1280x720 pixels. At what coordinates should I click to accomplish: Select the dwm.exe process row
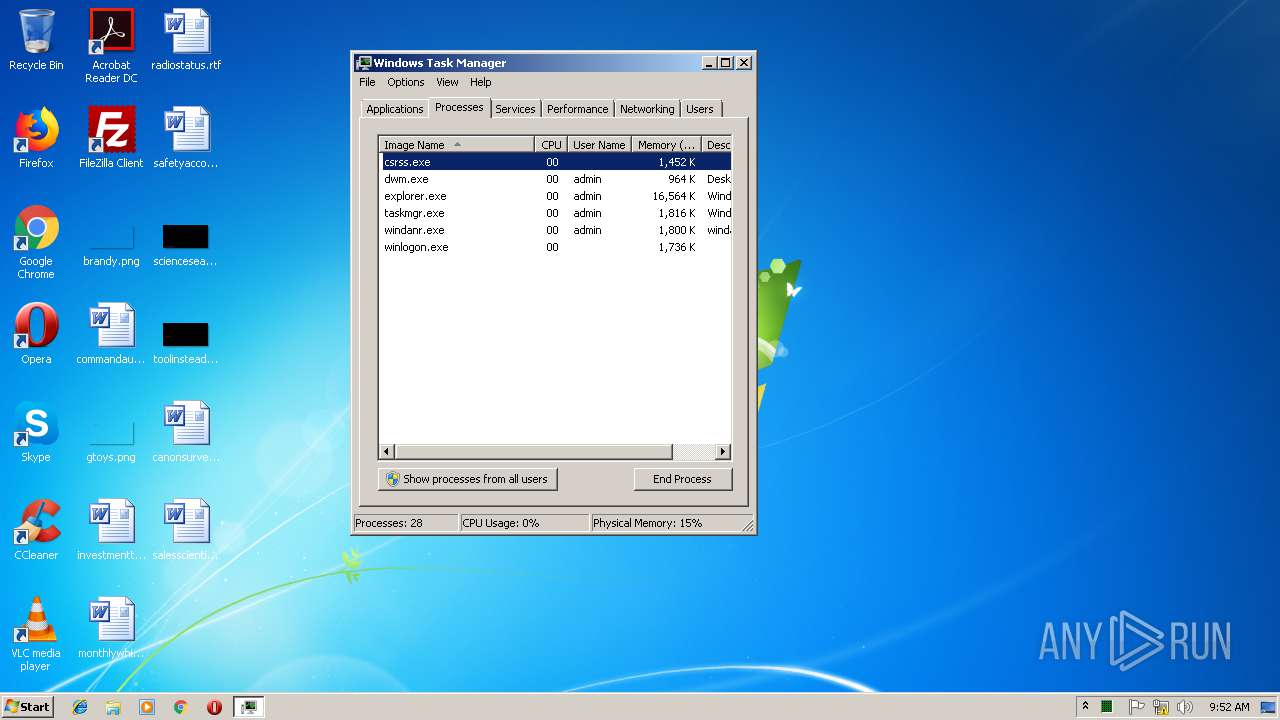[x=555, y=179]
